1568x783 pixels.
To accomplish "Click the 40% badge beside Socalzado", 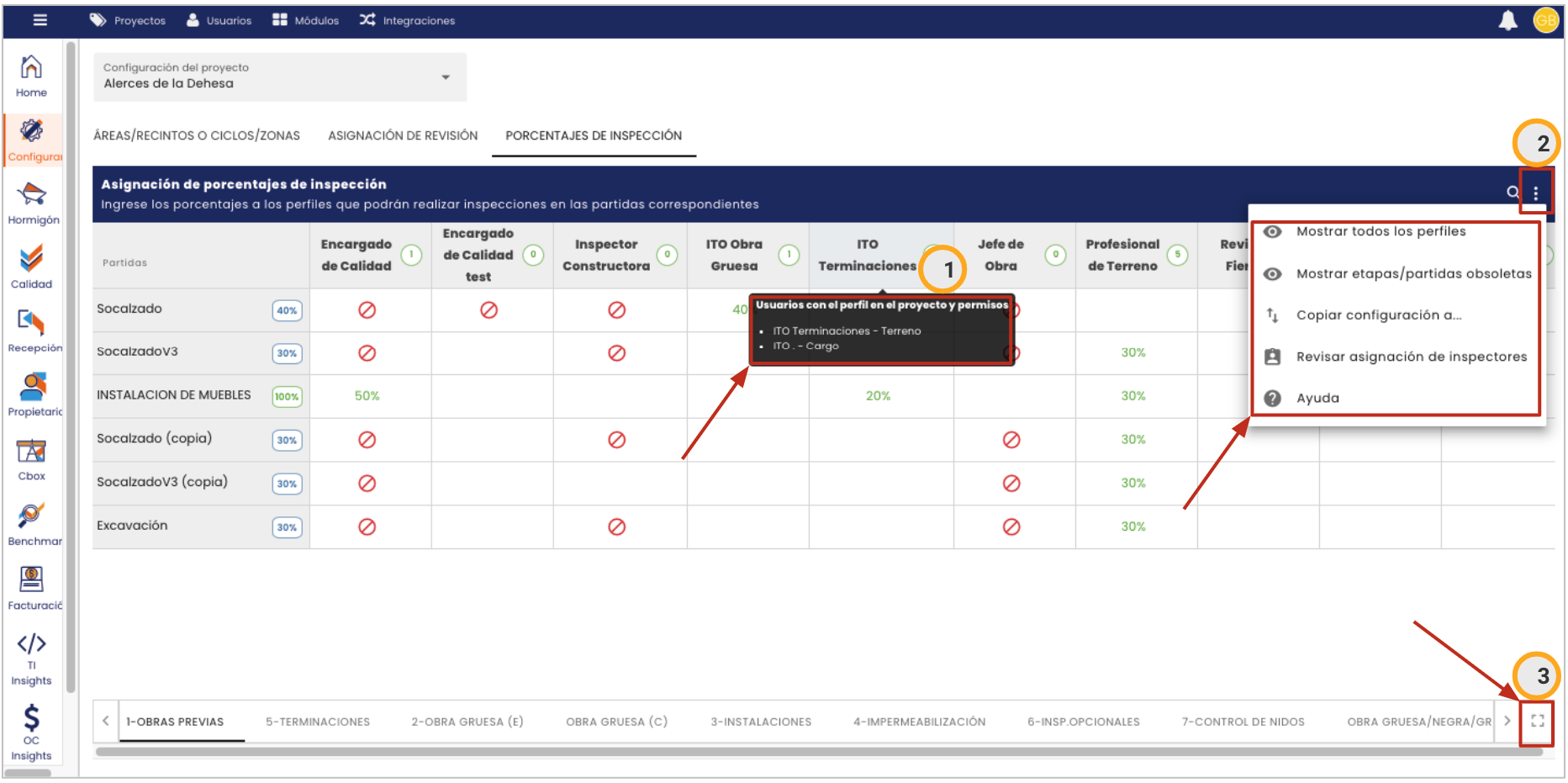I will 287,310.
